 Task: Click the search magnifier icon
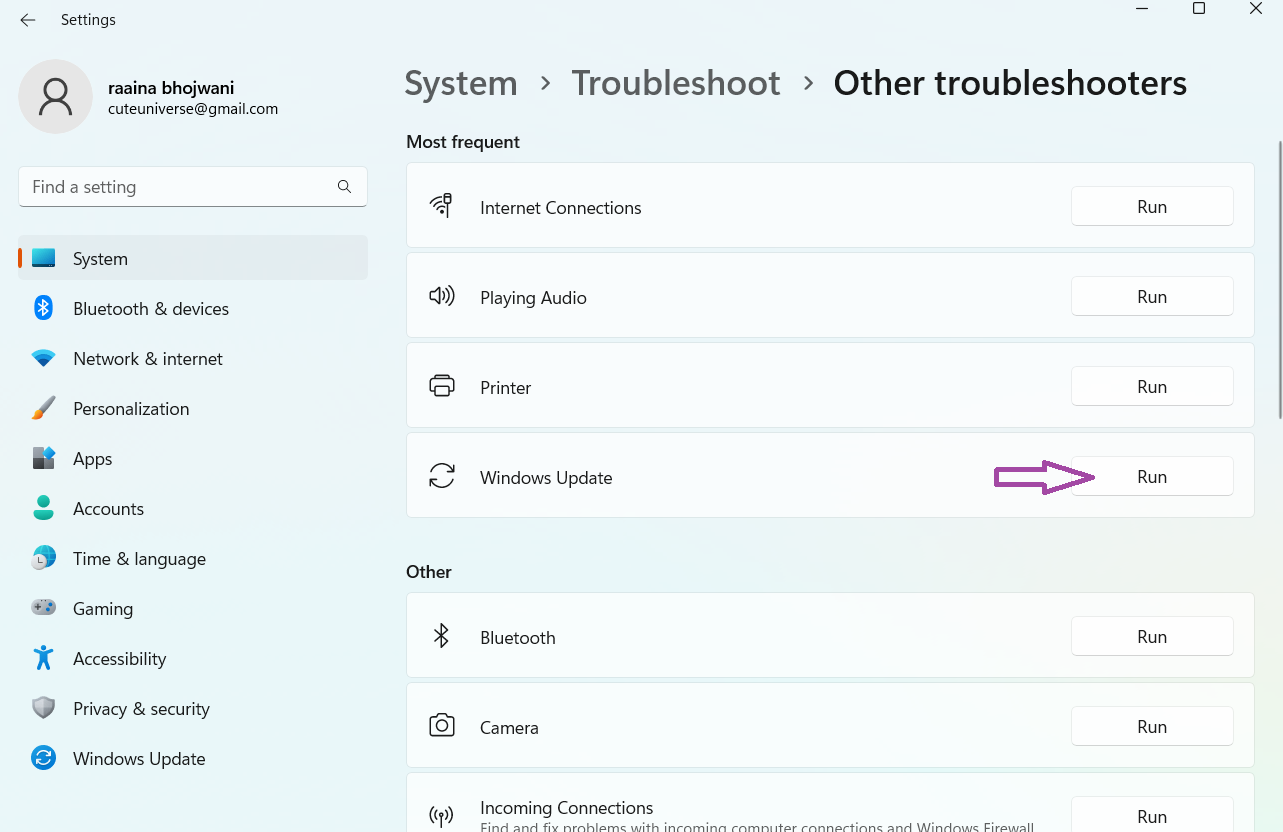[x=344, y=187]
